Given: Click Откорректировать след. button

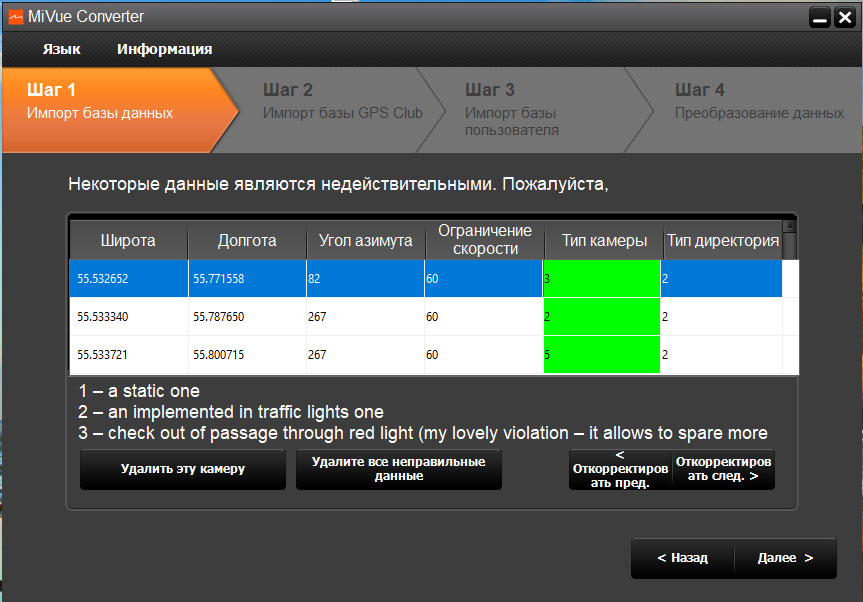Looking at the screenshot, I should pyautogui.click(x=723, y=469).
